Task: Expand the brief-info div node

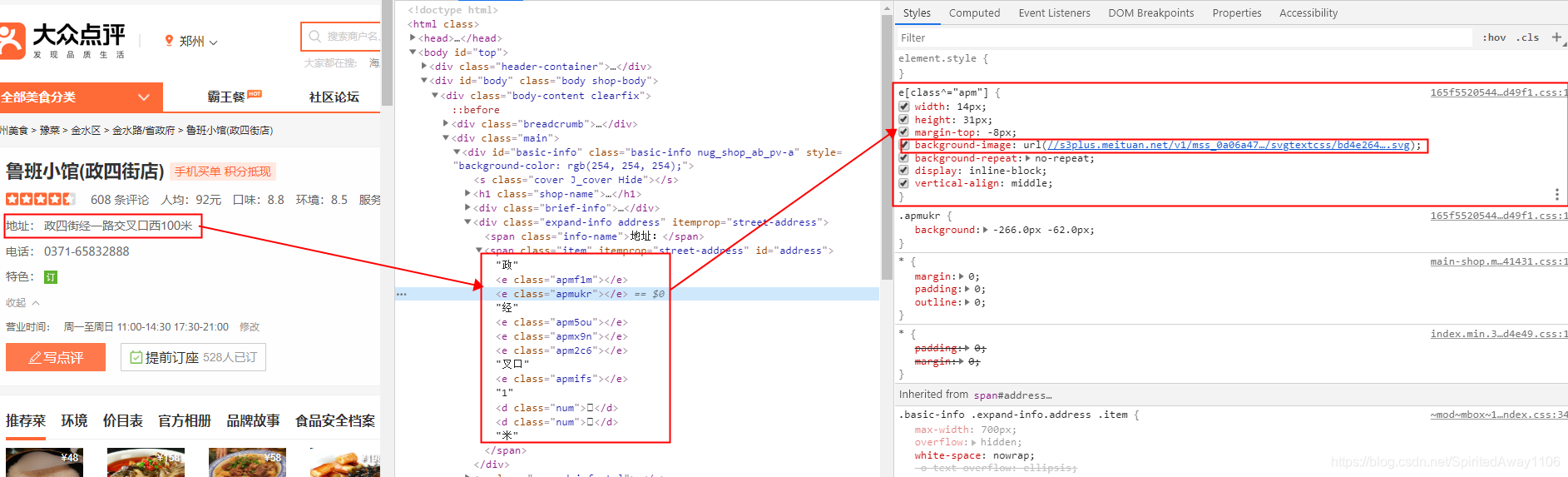Action: click(467, 208)
